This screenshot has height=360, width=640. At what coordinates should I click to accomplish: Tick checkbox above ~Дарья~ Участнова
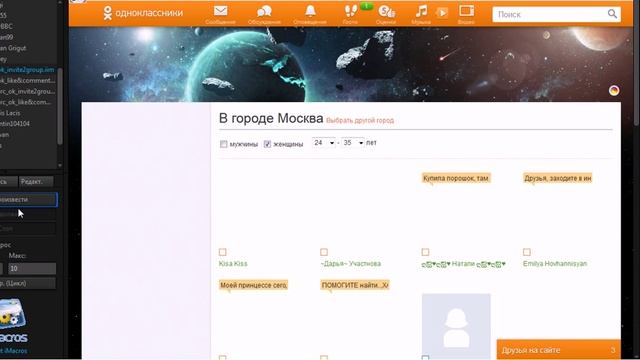324,252
